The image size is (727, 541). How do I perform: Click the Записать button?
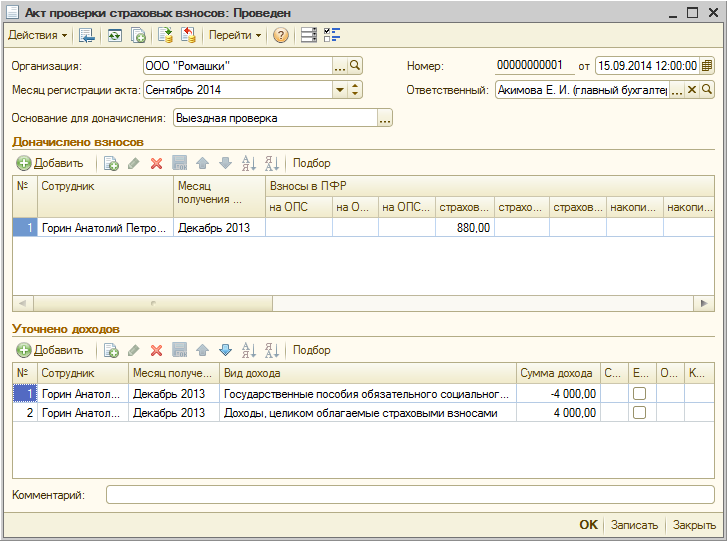click(634, 525)
